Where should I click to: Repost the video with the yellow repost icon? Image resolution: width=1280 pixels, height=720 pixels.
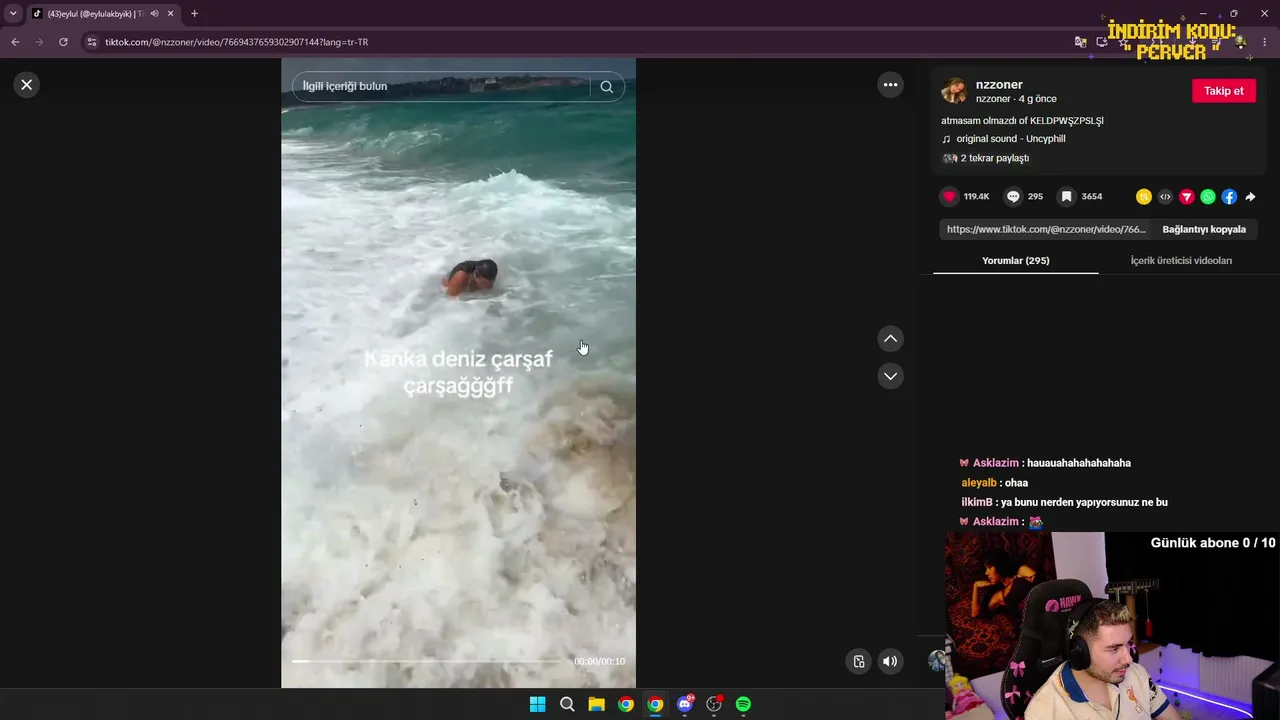(x=1144, y=197)
